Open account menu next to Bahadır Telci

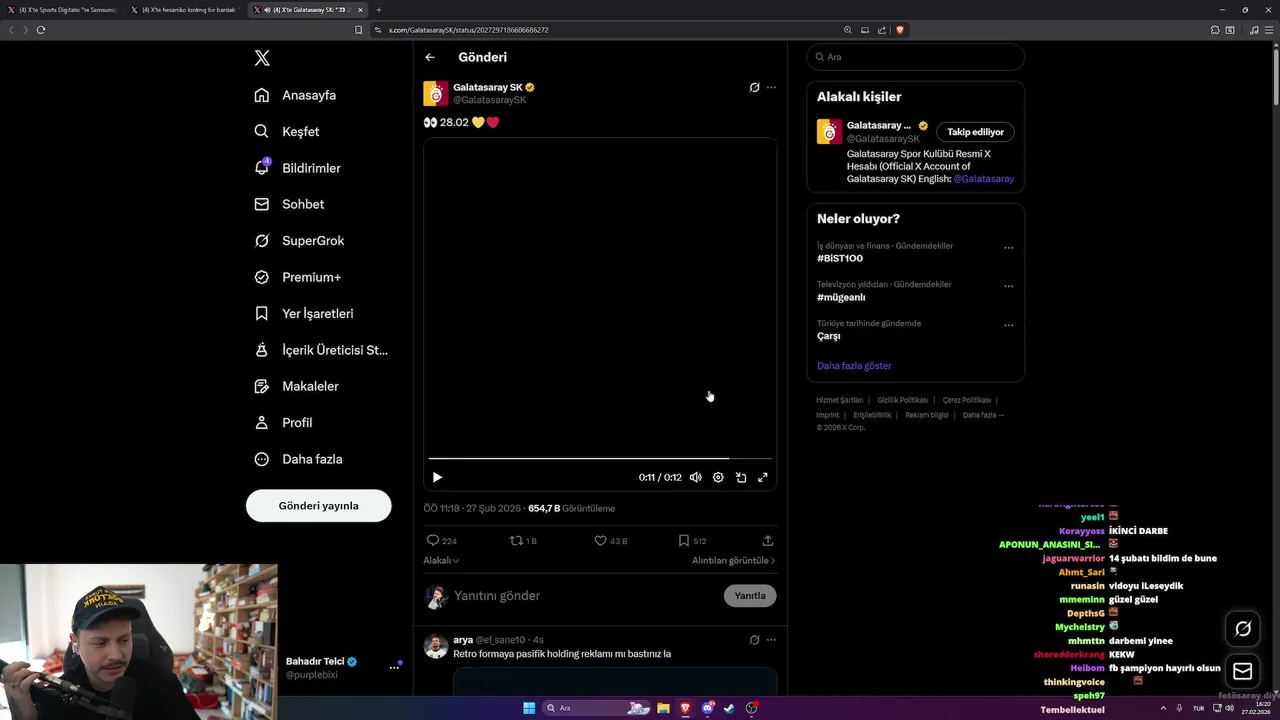(394, 668)
